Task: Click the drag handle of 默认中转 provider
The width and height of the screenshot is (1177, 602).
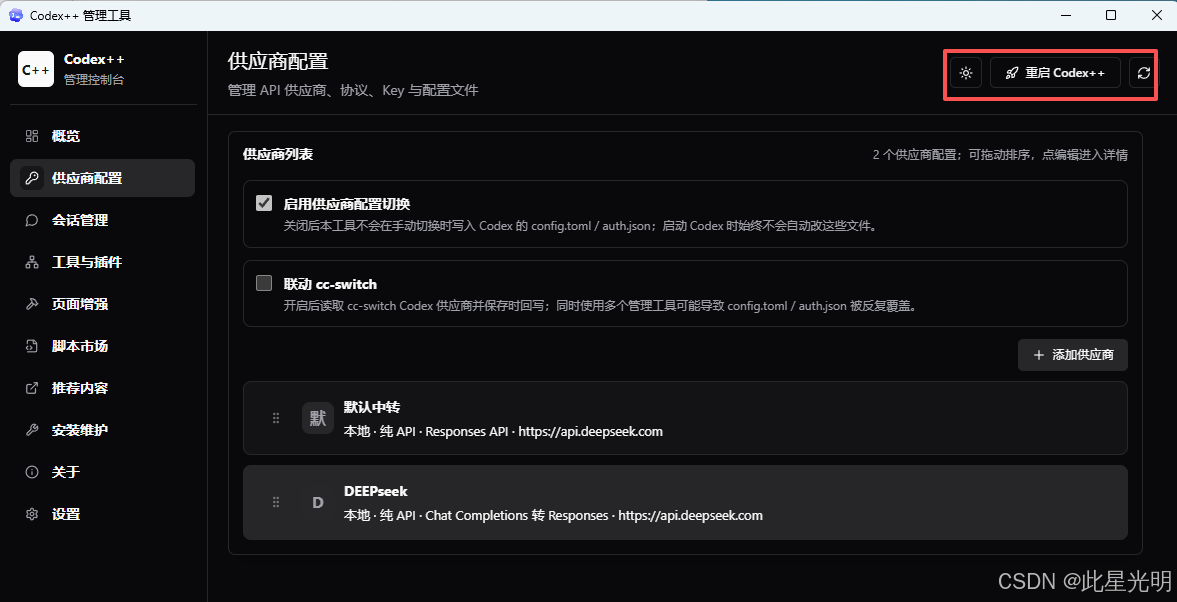Action: [x=275, y=418]
